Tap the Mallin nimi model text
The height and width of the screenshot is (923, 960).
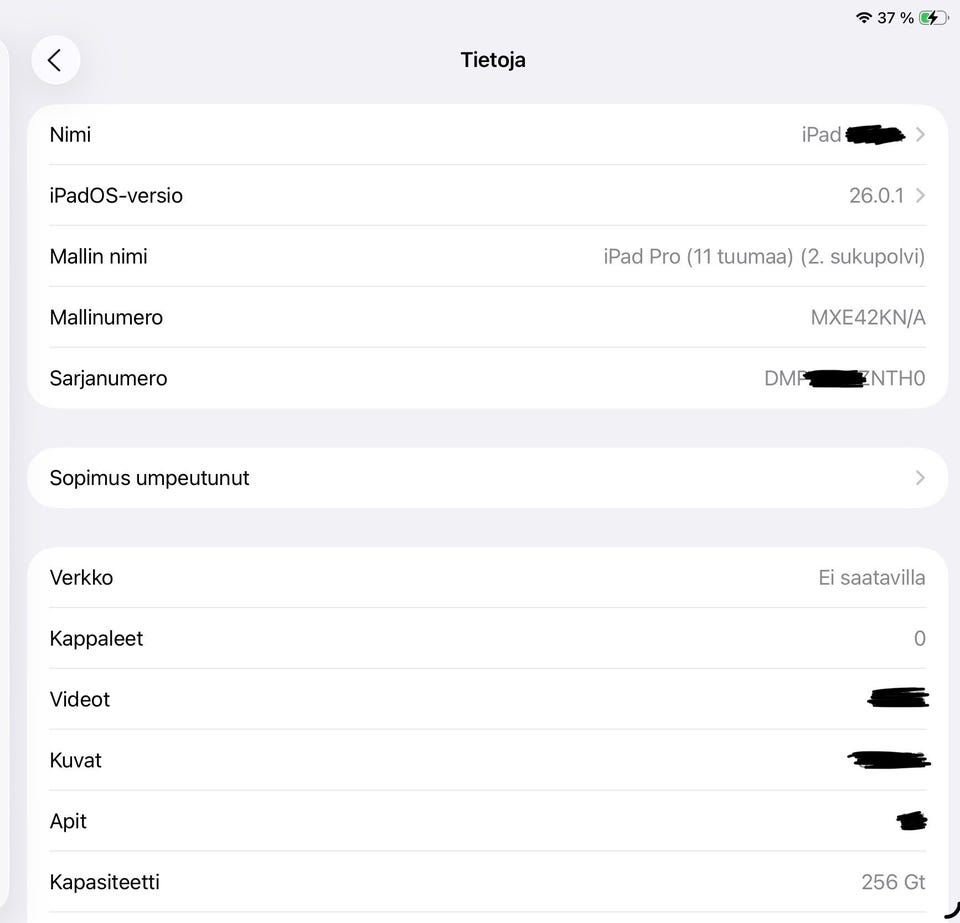pos(764,257)
